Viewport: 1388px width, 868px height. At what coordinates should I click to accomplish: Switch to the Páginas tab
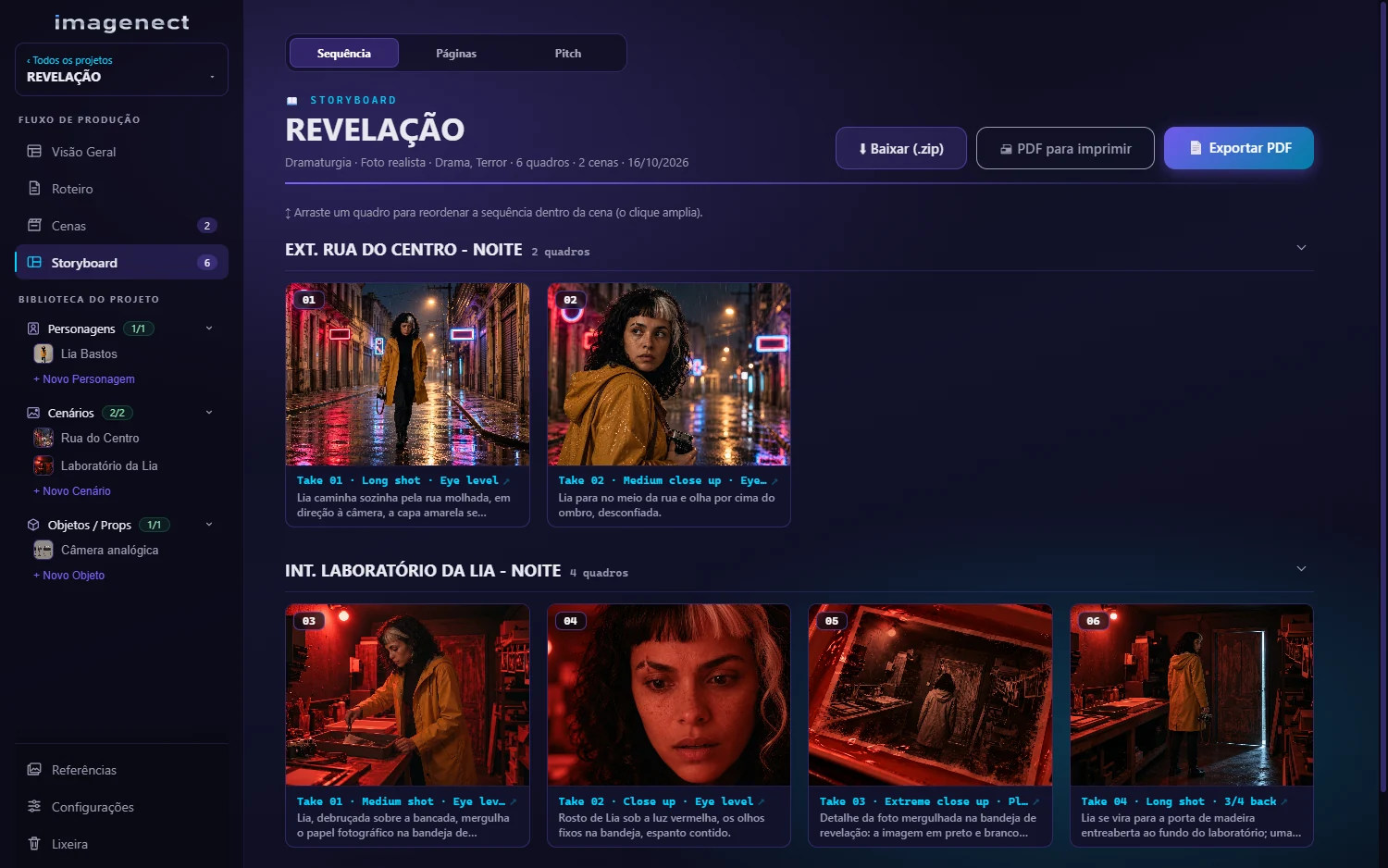(456, 54)
